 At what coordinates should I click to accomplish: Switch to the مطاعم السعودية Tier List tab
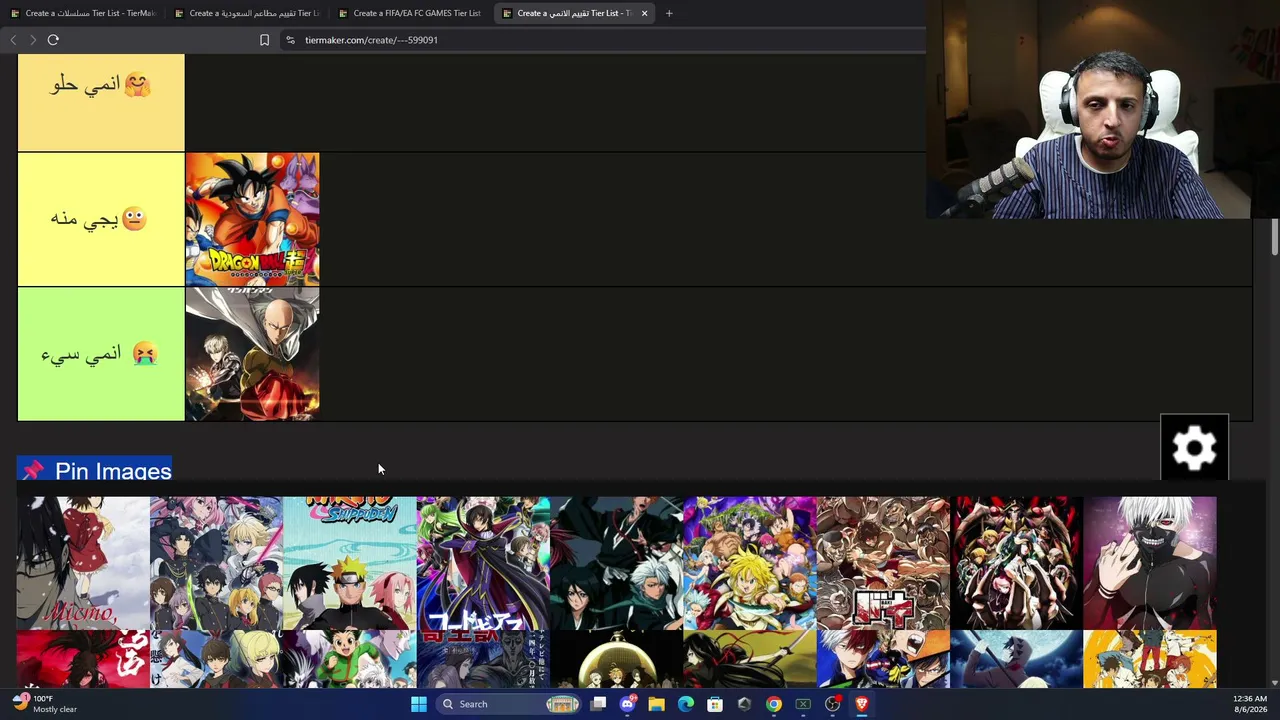pyautogui.click(x=246, y=13)
